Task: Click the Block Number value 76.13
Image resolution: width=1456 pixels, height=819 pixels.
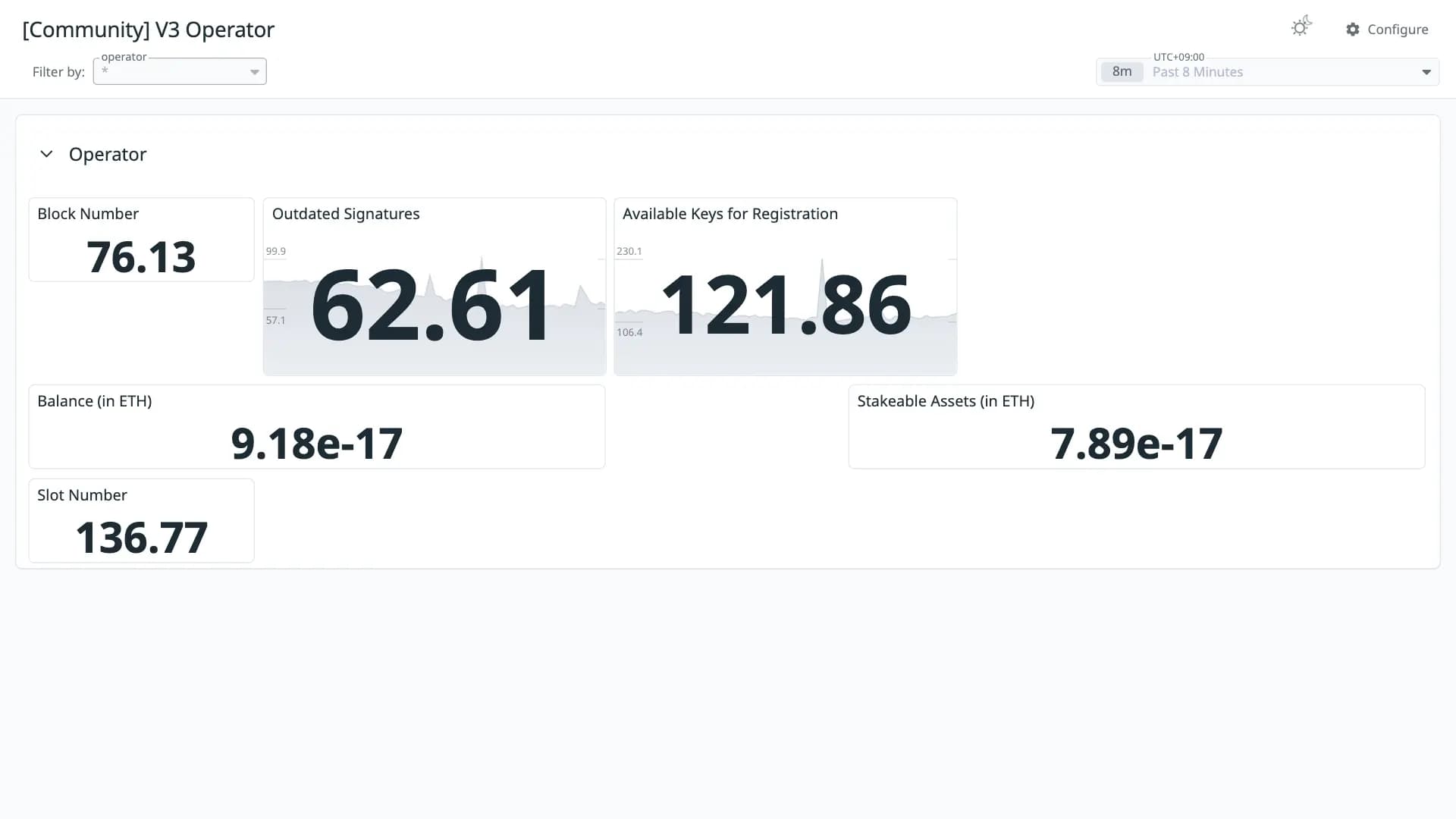Action: point(141,257)
